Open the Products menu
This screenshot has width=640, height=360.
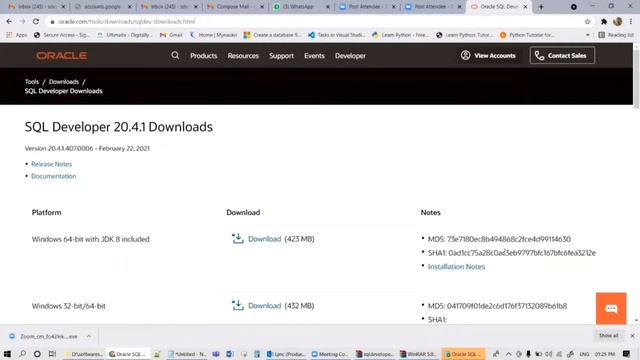pyautogui.click(x=203, y=56)
